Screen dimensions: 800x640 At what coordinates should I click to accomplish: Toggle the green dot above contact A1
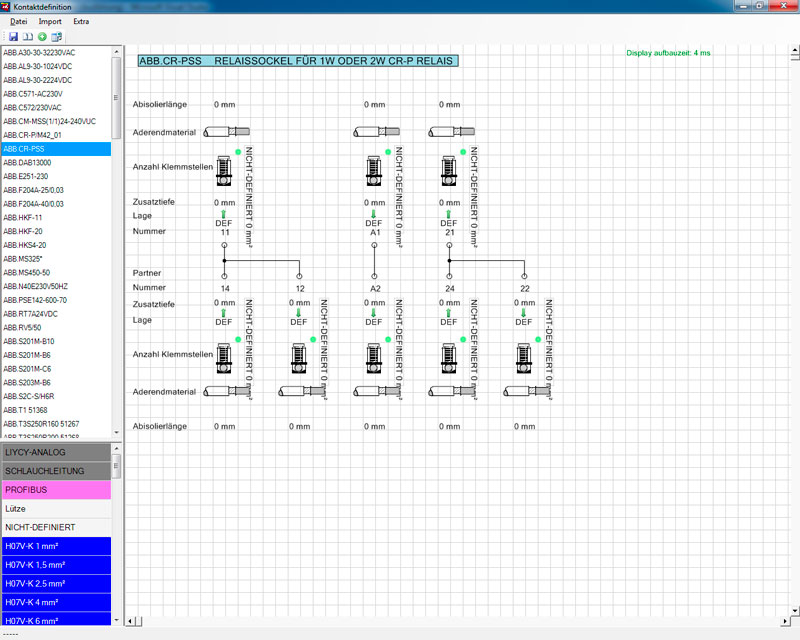(388, 151)
